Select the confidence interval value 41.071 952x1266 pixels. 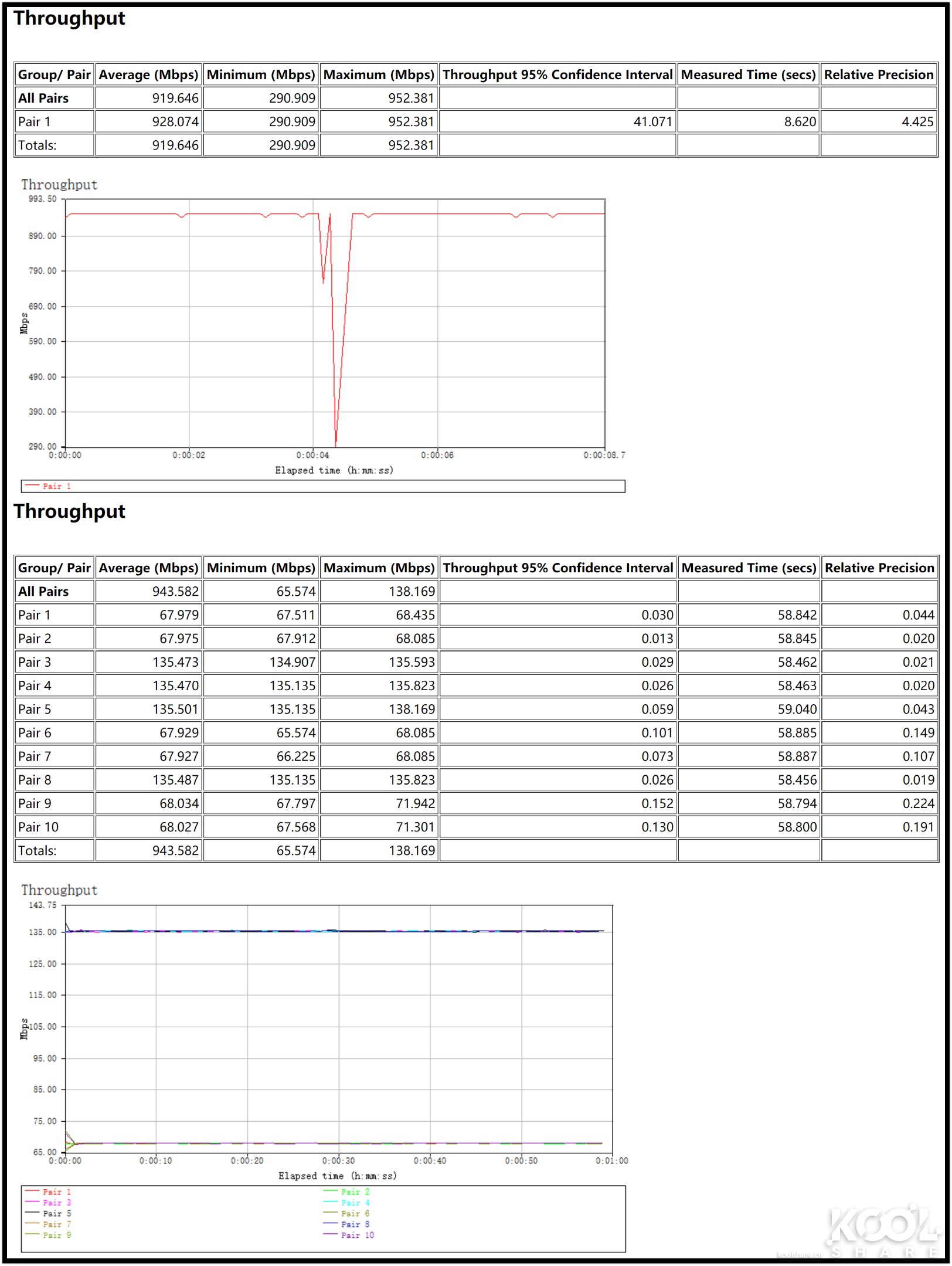652,121
